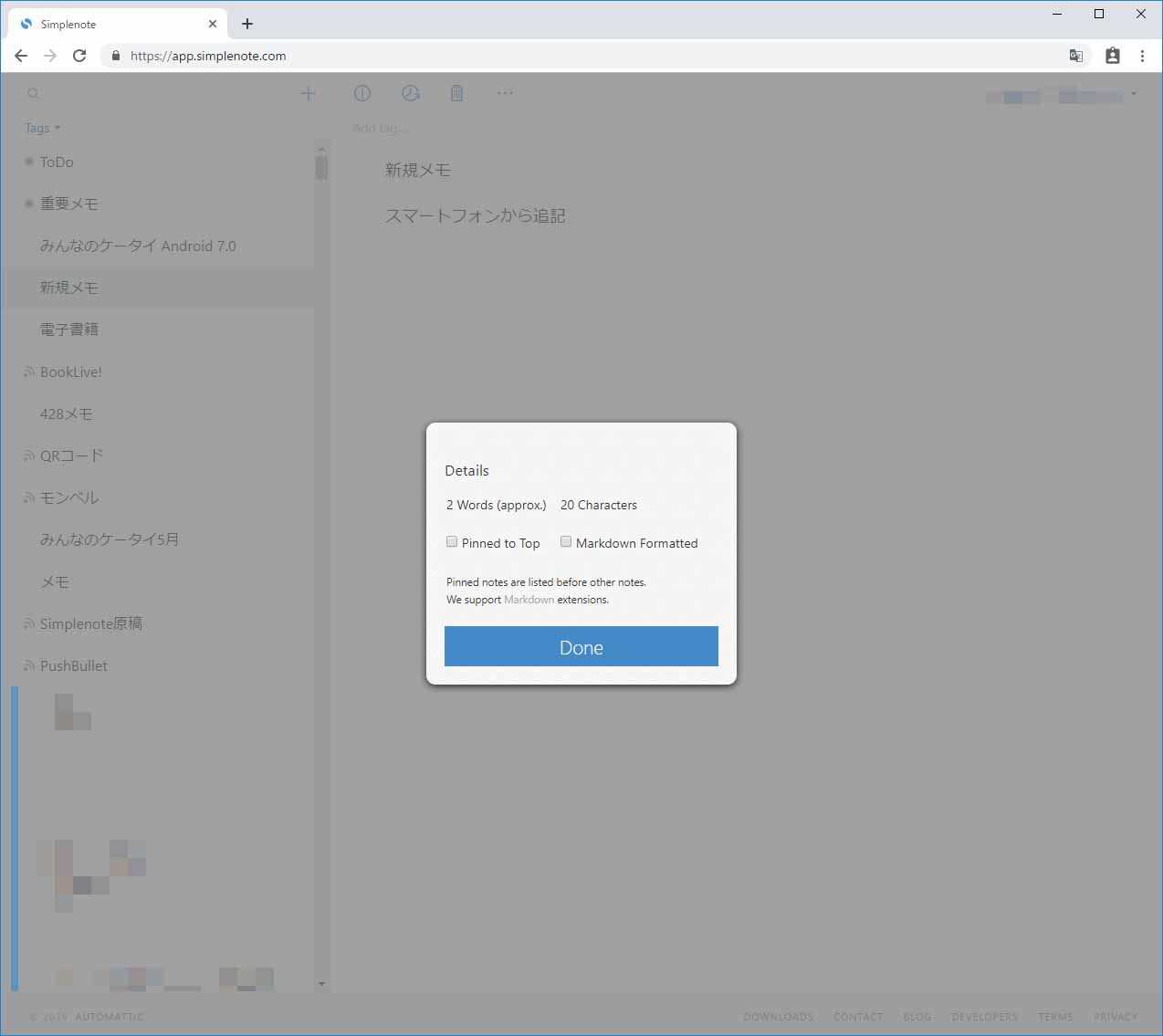View the note's version history

(x=410, y=93)
